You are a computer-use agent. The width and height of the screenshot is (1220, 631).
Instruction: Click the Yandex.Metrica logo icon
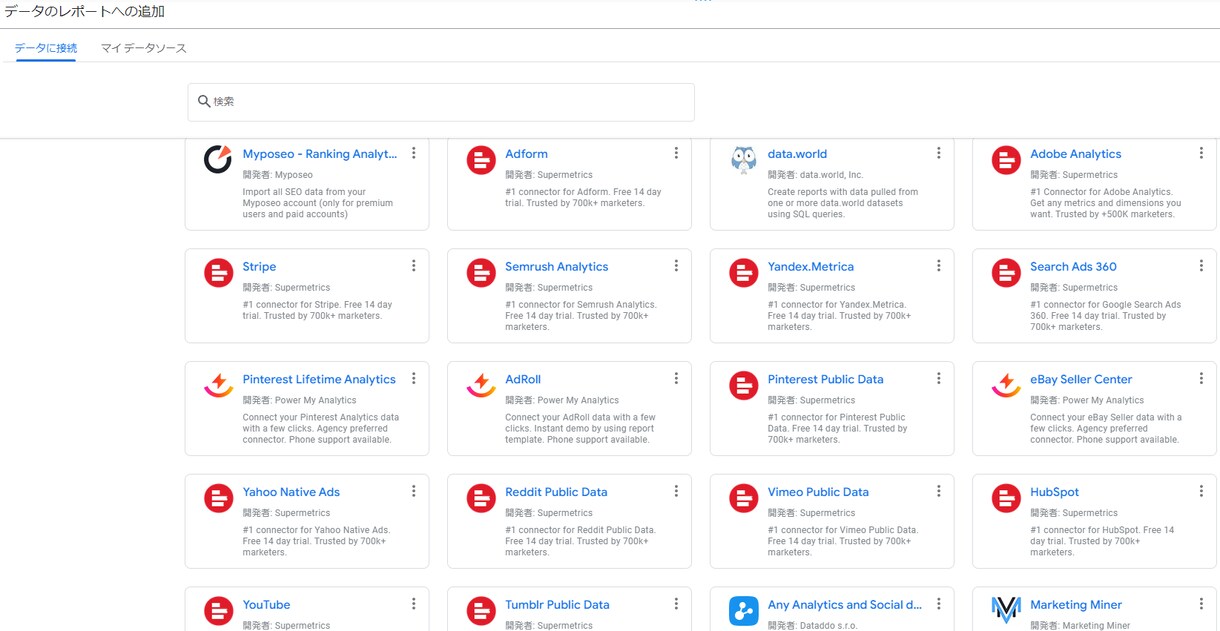pos(743,273)
